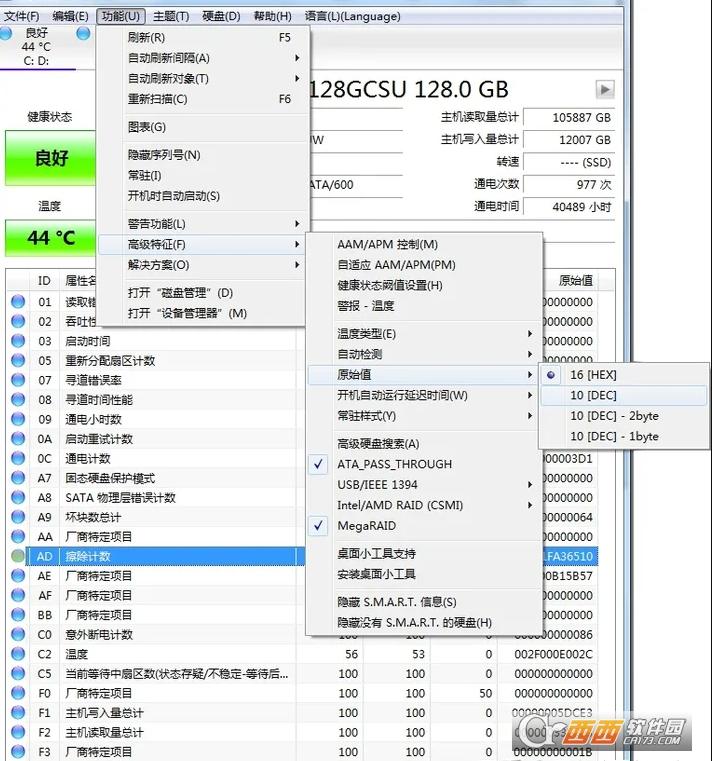Choose 隐藏没有 S.M.A.R.T. 的硬盘(H) entry
This screenshot has height=761, width=712.
[x=424, y=623]
